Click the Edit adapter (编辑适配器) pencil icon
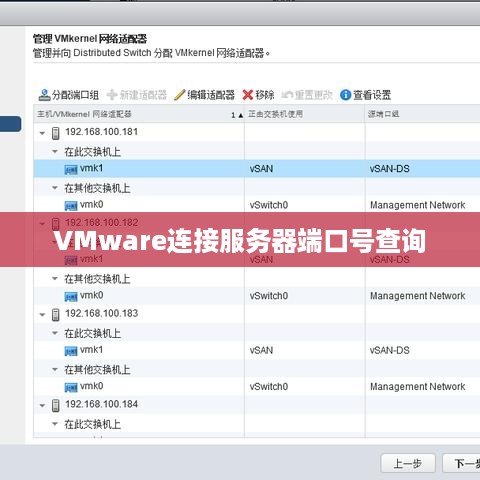Screen dimensions: 480x480 (x=180, y=95)
